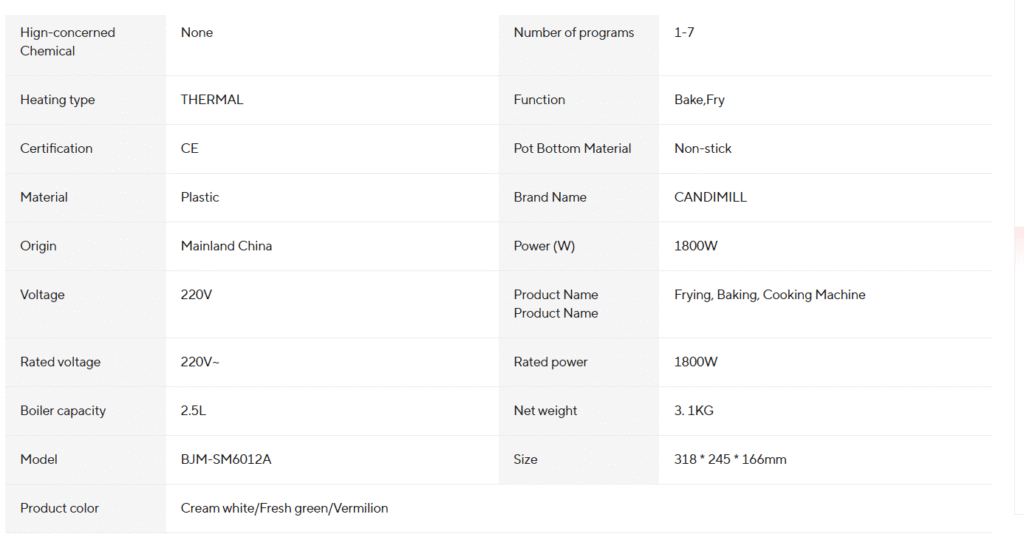The width and height of the screenshot is (1024, 534).
Task: Click the 318 * 245 * 166mm size value
Action: [730, 460]
